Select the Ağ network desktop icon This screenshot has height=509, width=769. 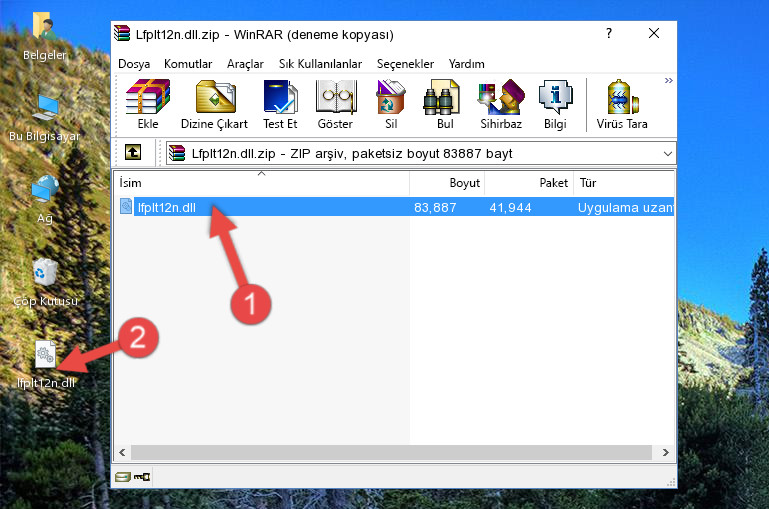[x=45, y=200]
